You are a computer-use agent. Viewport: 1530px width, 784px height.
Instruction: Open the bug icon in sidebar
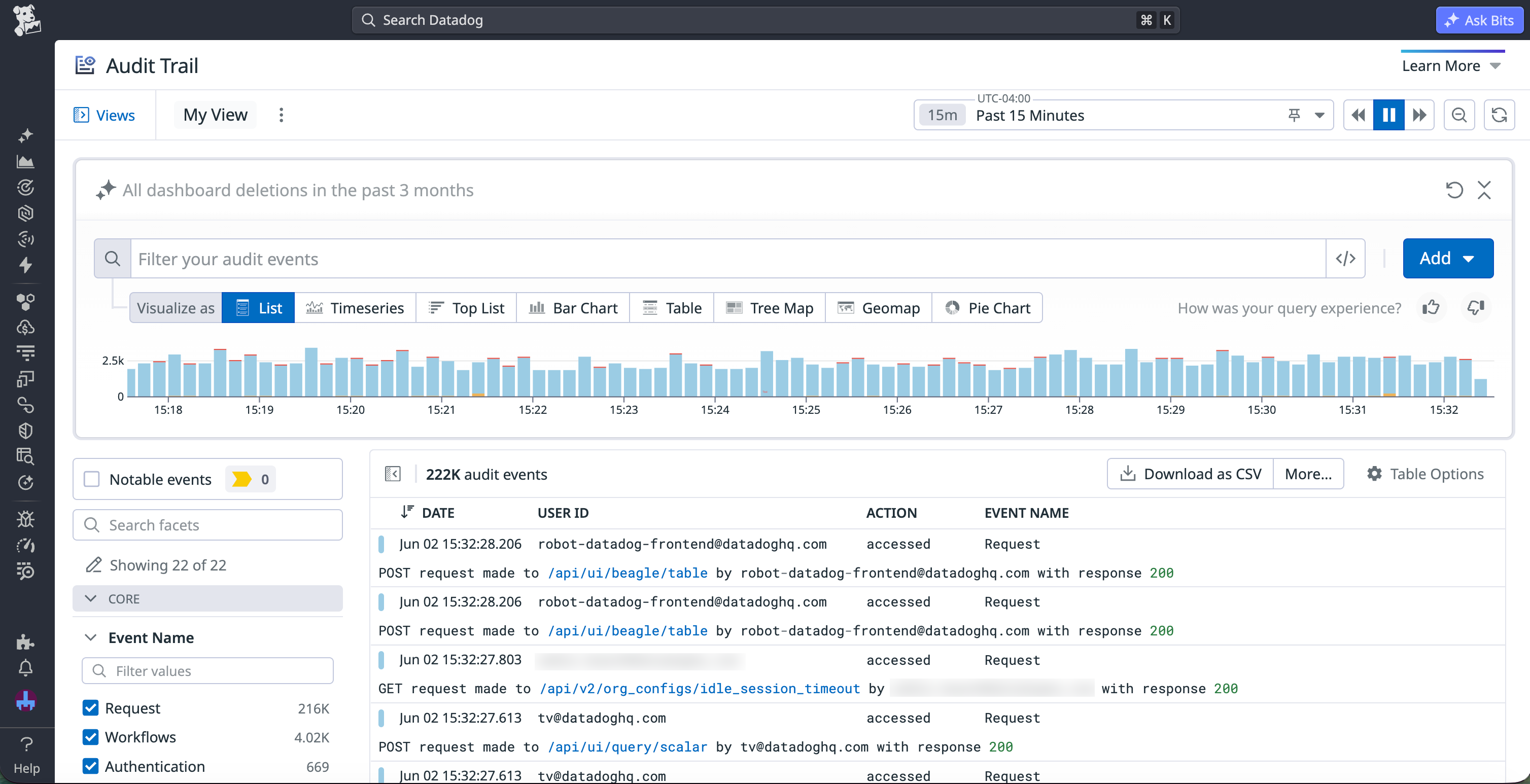(25, 520)
